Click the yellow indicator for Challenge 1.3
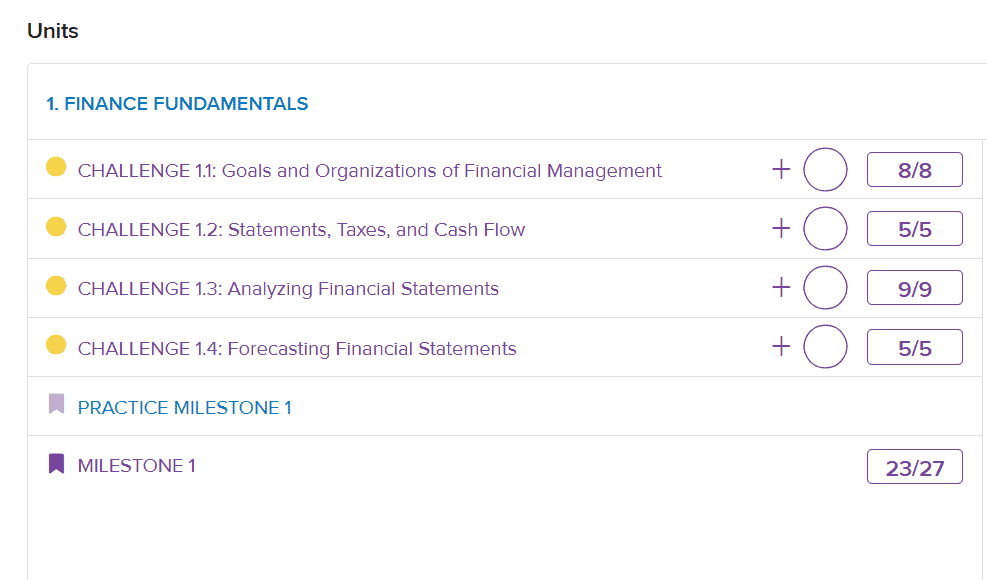 tap(56, 285)
